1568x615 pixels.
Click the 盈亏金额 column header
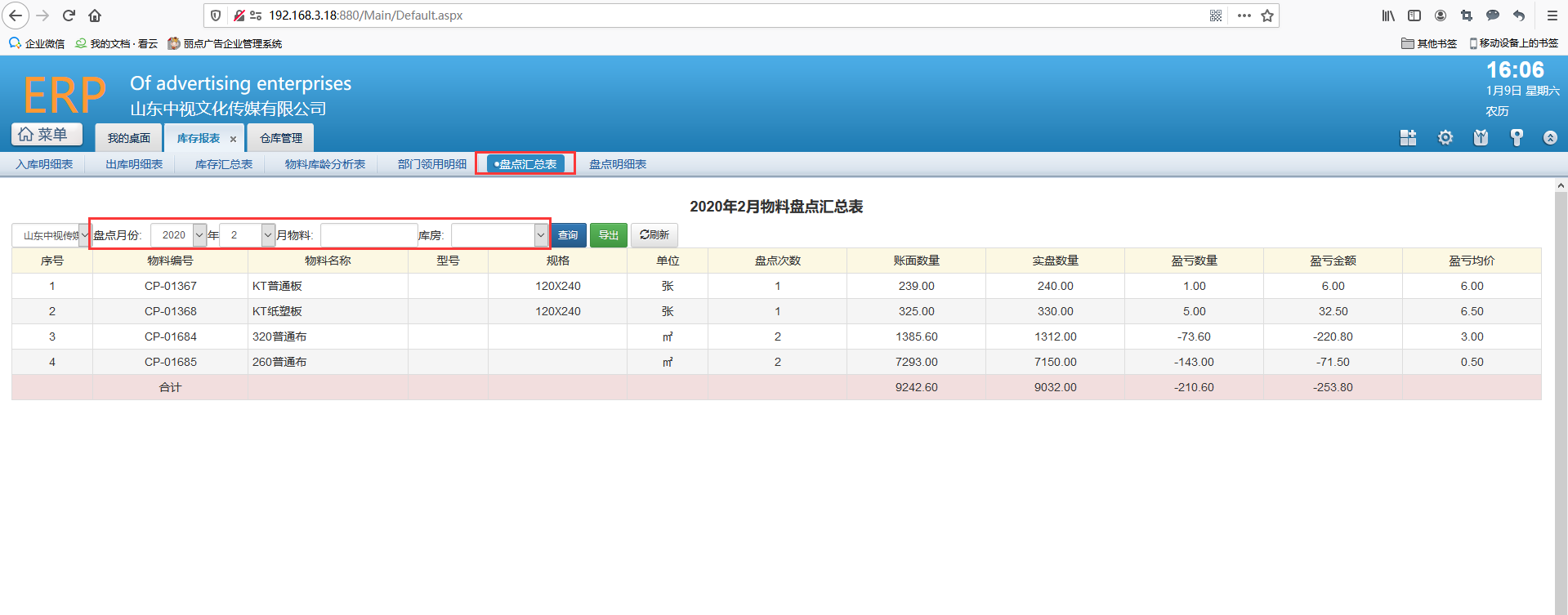(1333, 261)
